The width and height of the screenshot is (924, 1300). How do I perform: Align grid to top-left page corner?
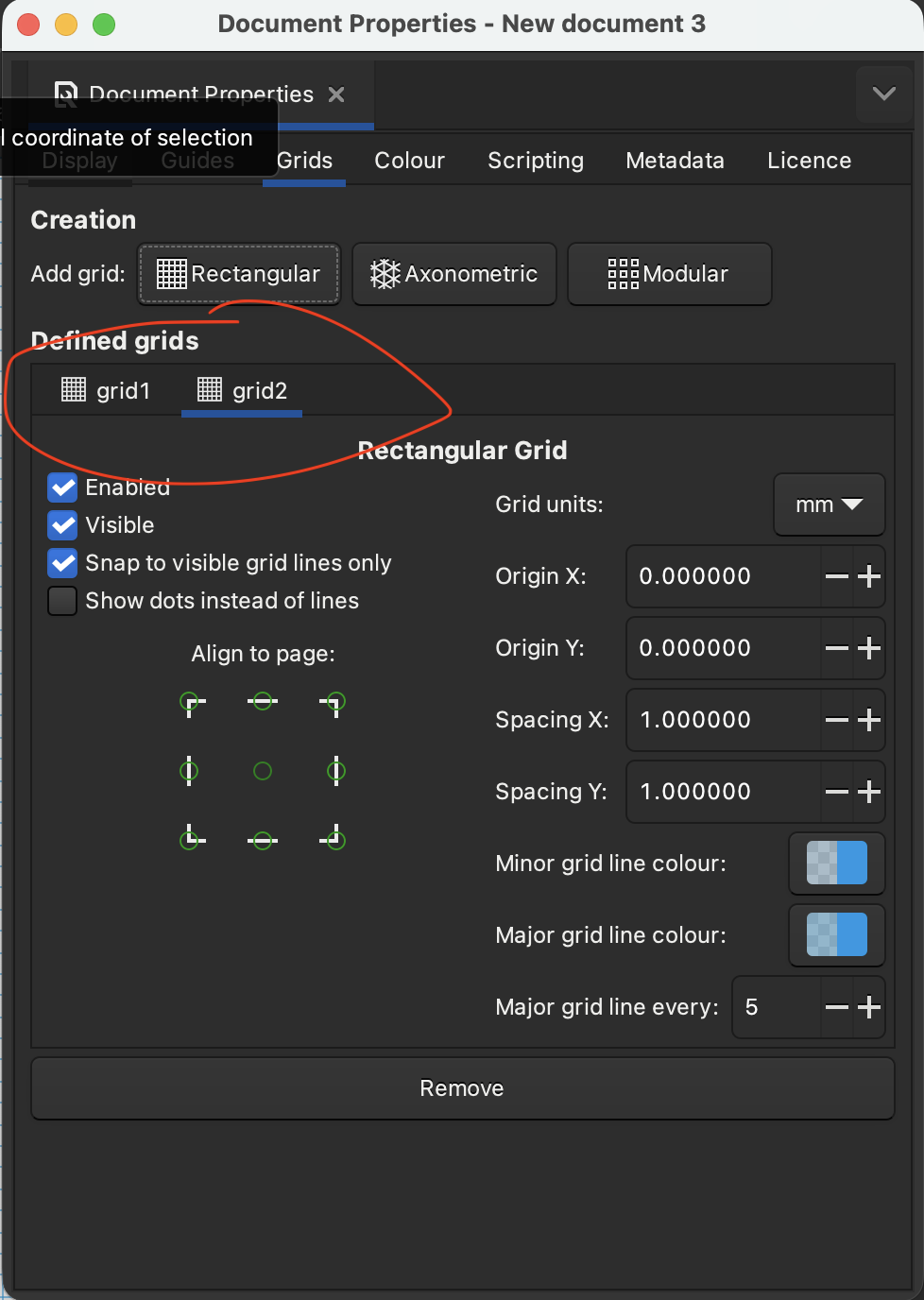pyautogui.click(x=190, y=702)
